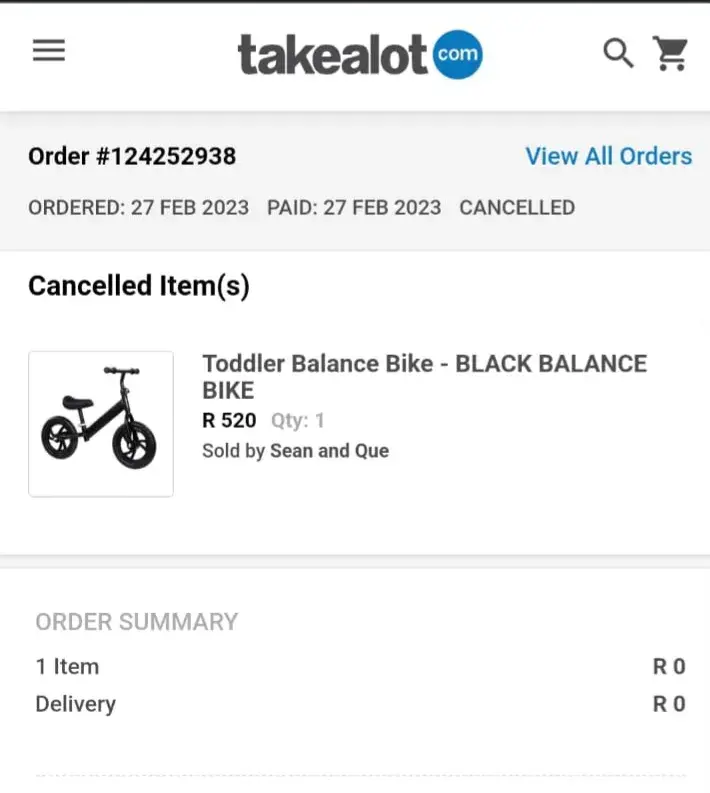Click the CANCELLED order status label
This screenshot has height=793, width=710.
517,208
